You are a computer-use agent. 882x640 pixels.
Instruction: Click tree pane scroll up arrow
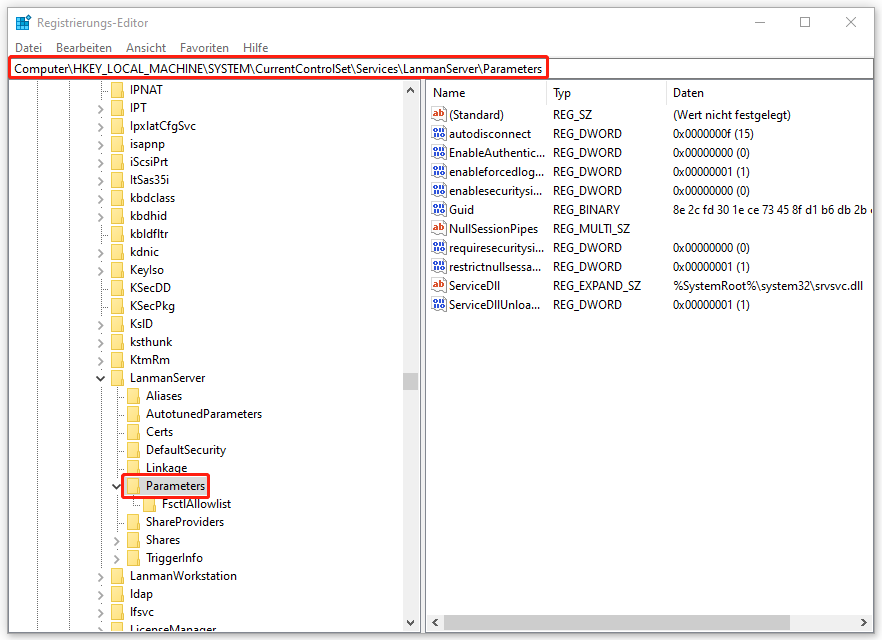click(411, 90)
